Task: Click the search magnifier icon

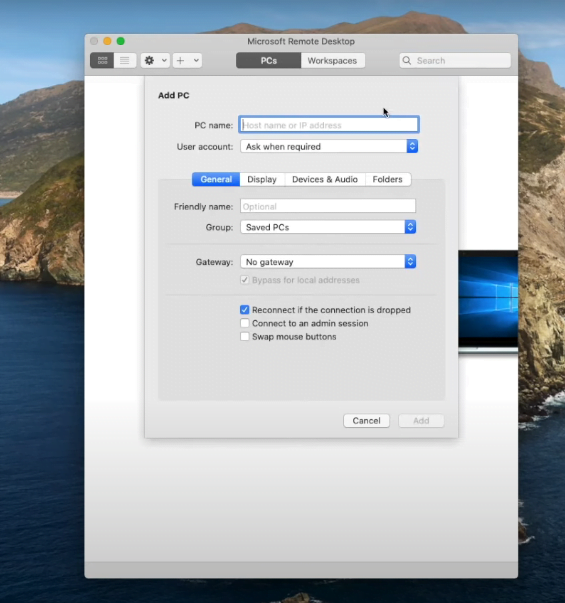Action: click(407, 60)
